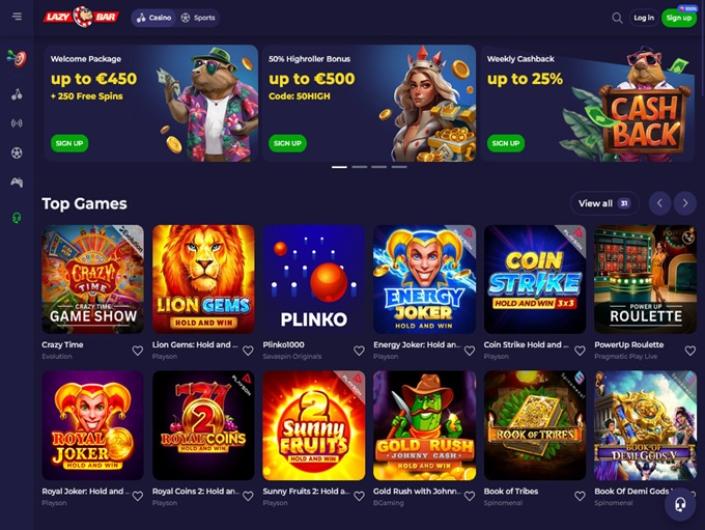Image resolution: width=705 pixels, height=530 pixels.
Task: Select the soccer ball sports sidebar icon
Action: tap(17, 153)
